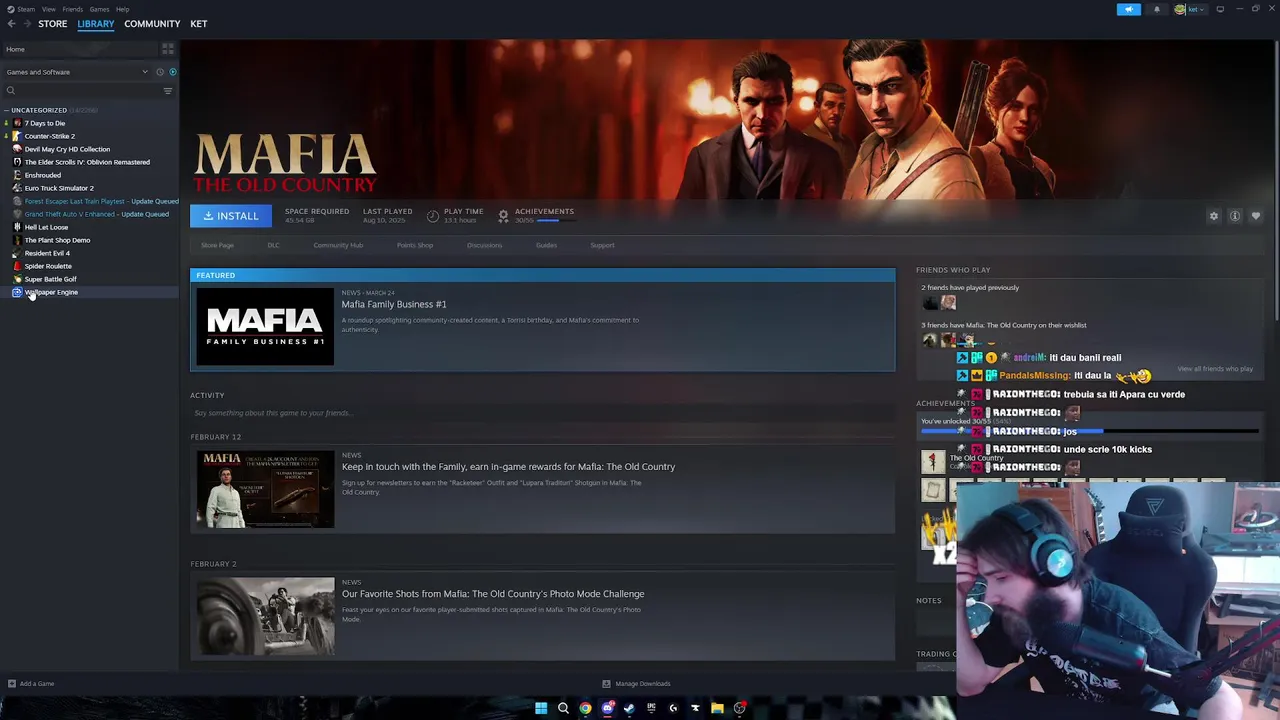Screen dimensions: 1280x720
Task: Open the Community Hub link
Action: point(338,245)
